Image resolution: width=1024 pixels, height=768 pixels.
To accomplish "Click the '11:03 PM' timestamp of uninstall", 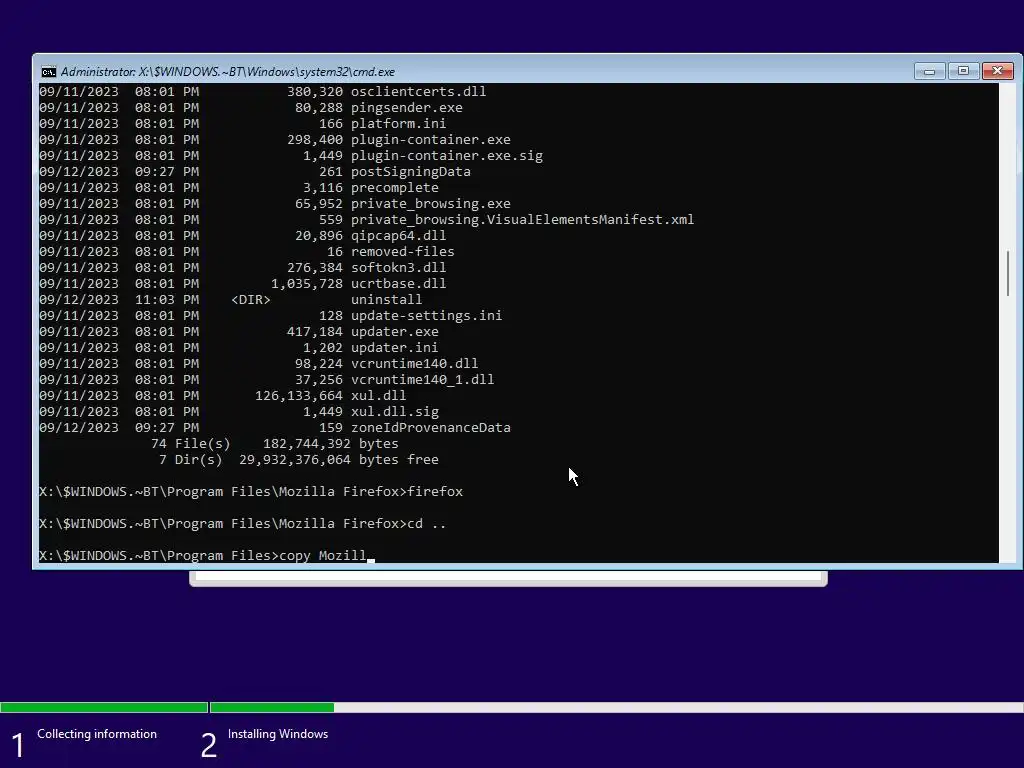I will [x=167, y=300].
